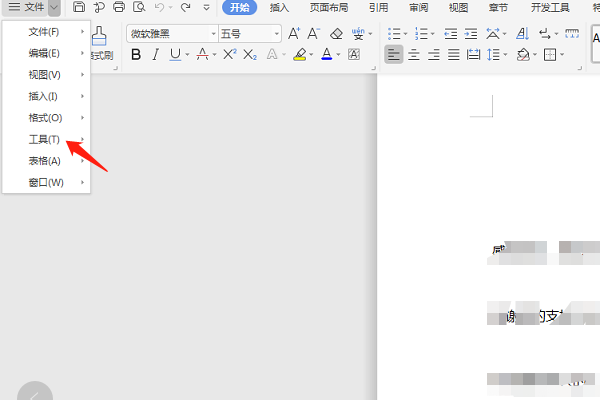Apply distributed alignment
Viewport: 600px width, 400px height.
[x=474, y=55]
